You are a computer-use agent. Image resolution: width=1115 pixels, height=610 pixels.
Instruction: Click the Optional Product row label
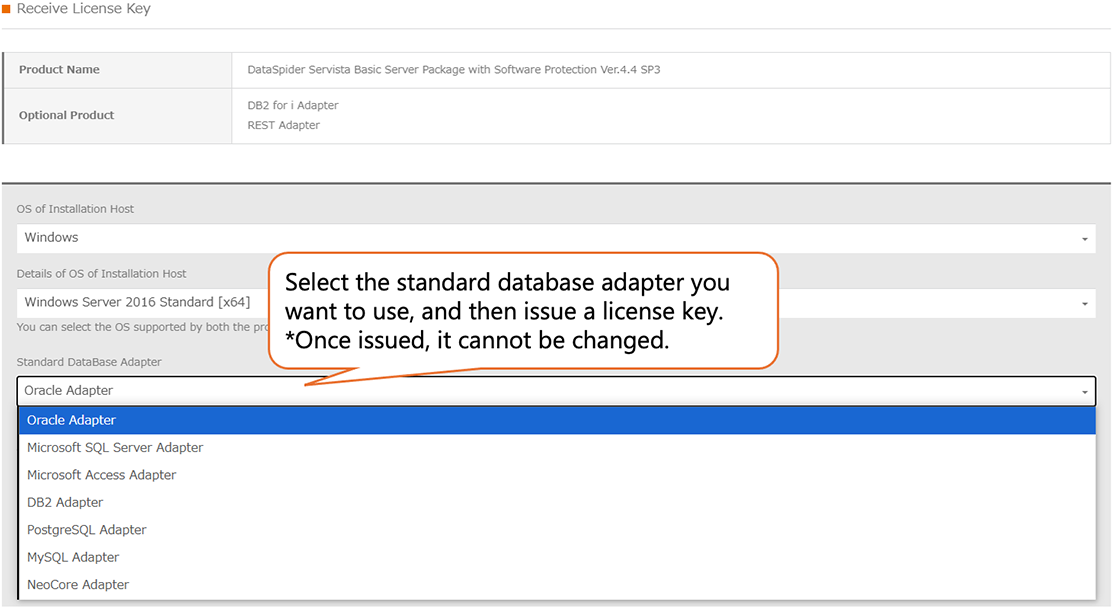(x=66, y=114)
